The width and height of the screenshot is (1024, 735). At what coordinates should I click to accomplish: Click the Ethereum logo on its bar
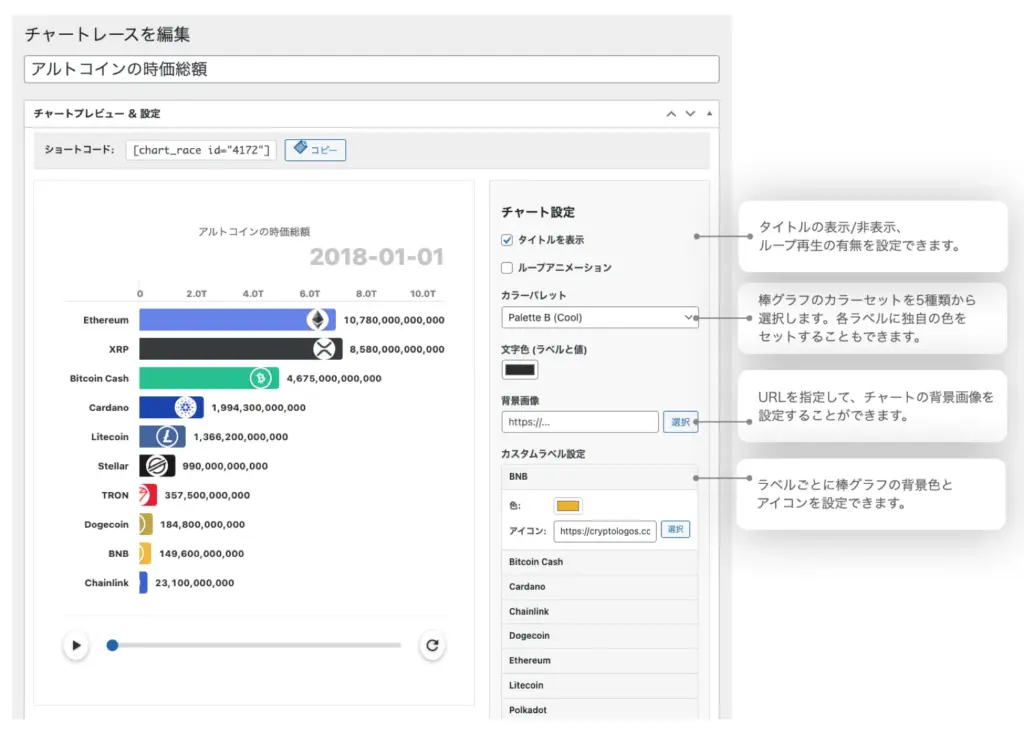coord(318,320)
